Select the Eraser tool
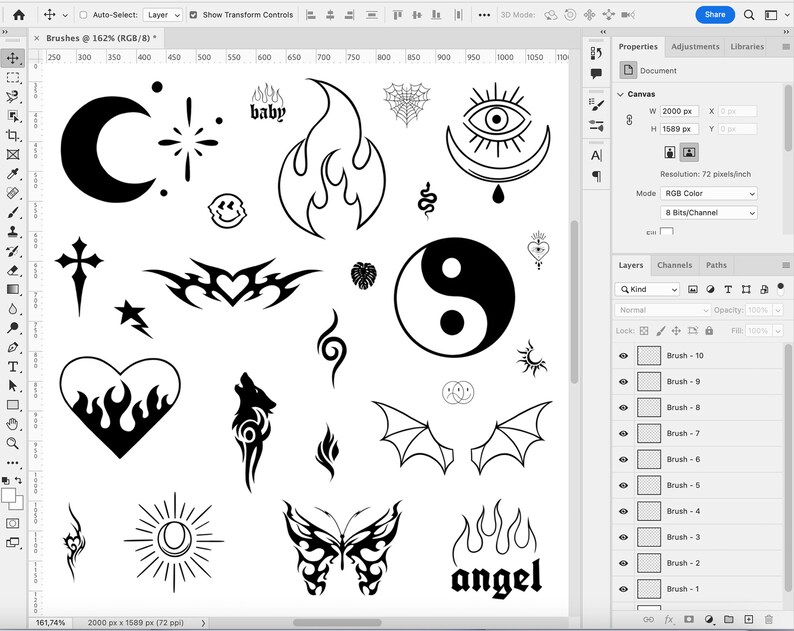Image resolution: width=794 pixels, height=631 pixels. (13, 270)
